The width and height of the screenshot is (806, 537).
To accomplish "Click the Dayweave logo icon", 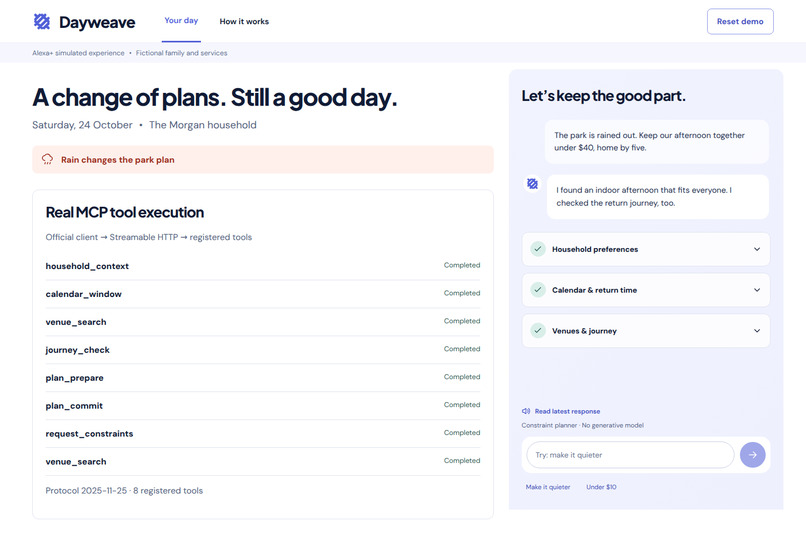I will (42, 22).
